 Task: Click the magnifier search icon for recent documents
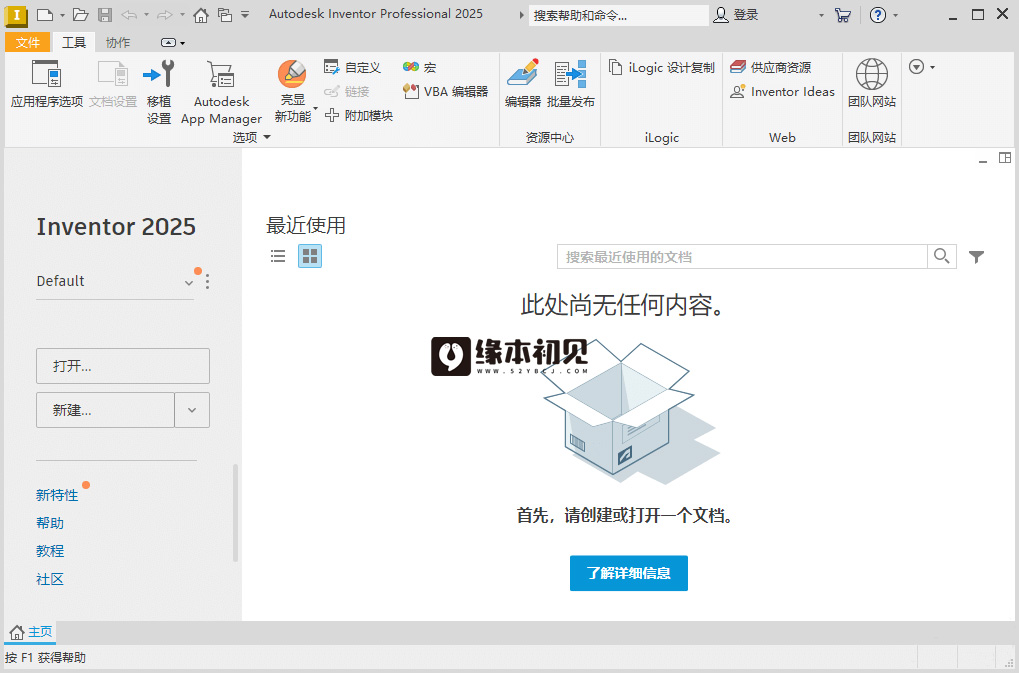942,256
